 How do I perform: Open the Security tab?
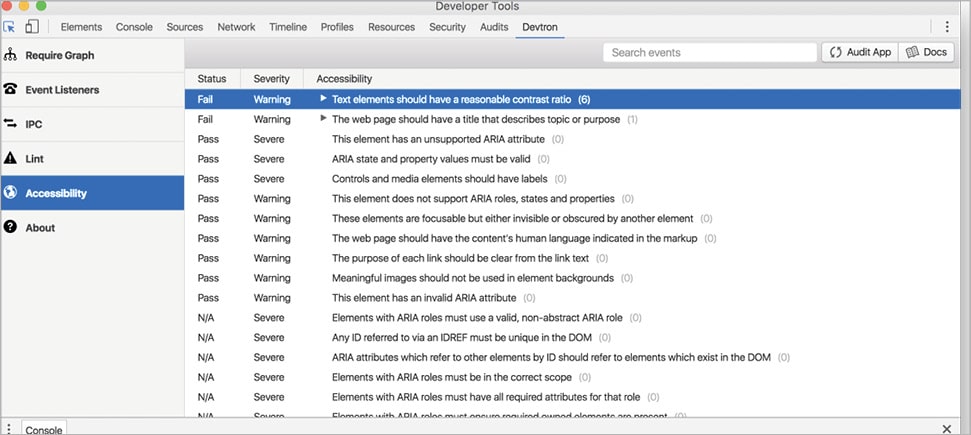coord(447,27)
